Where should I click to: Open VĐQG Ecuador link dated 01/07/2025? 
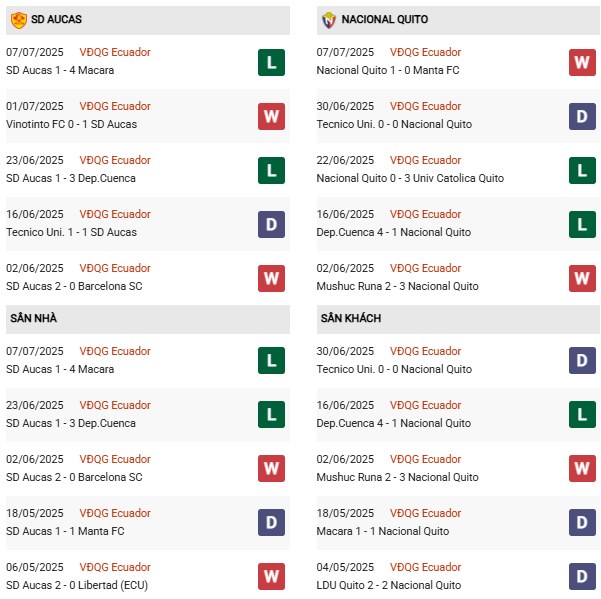click(x=117, y=106)
